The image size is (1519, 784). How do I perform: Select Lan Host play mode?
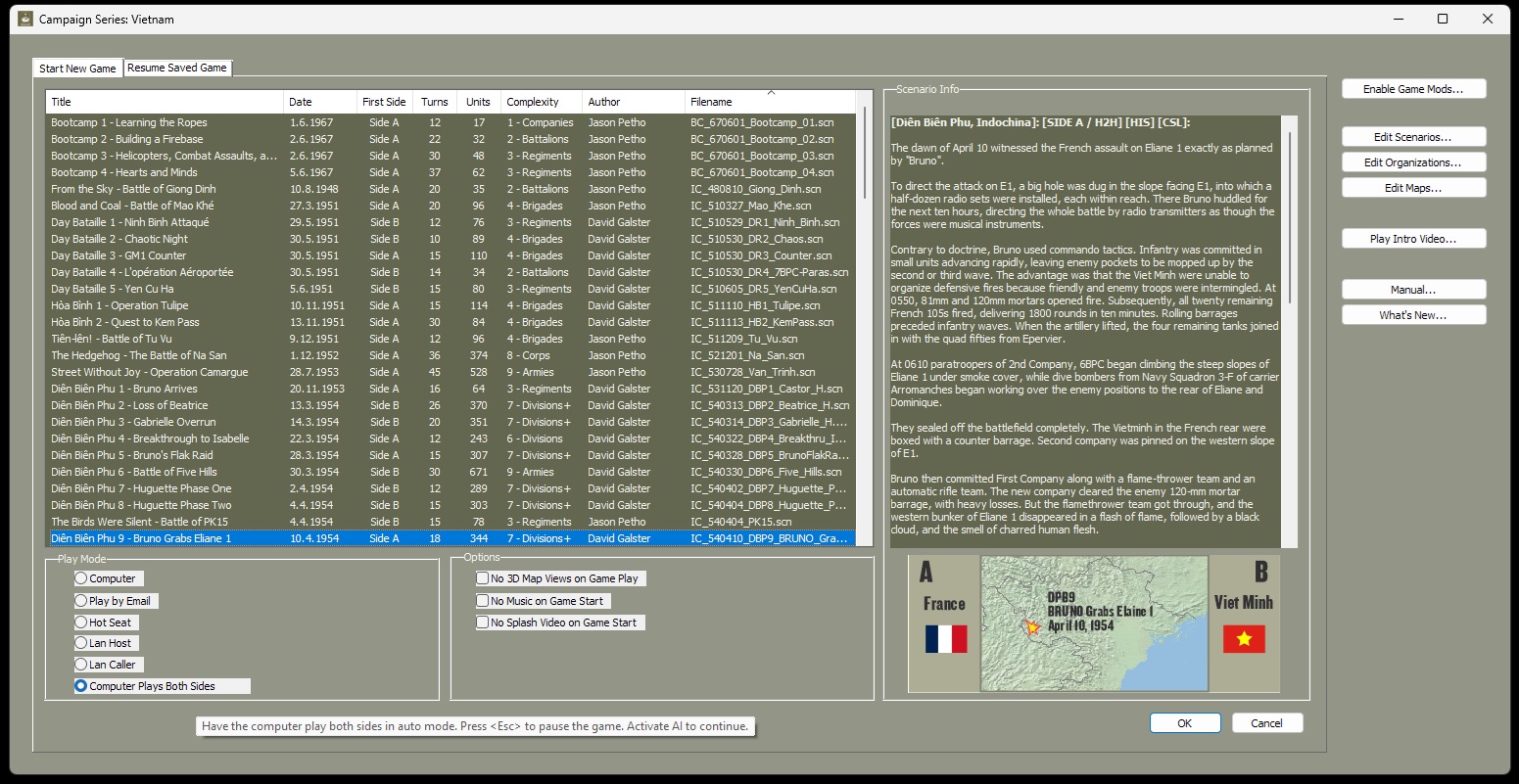click(x=104, y=643)
